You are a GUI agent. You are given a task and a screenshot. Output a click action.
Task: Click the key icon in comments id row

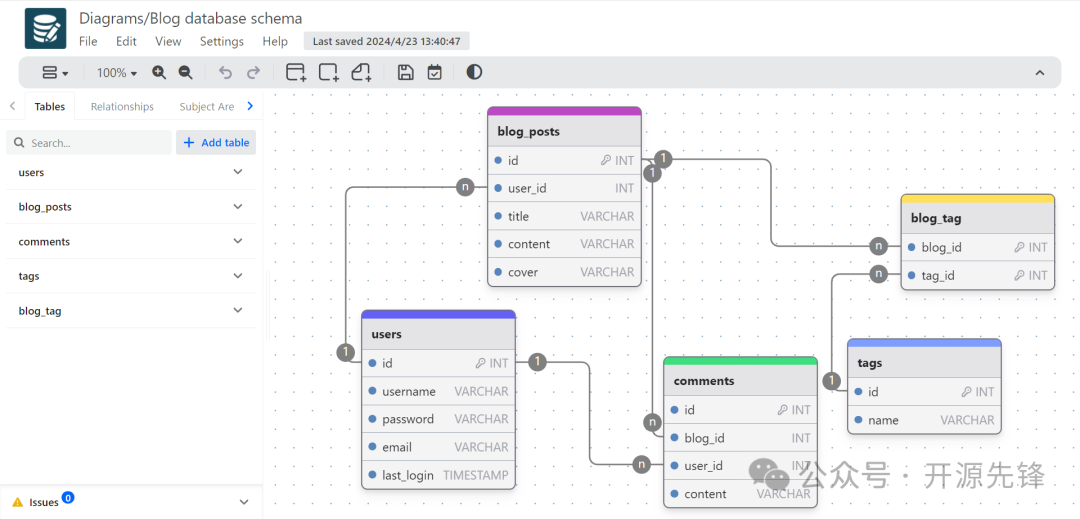[x=782, y=410]
